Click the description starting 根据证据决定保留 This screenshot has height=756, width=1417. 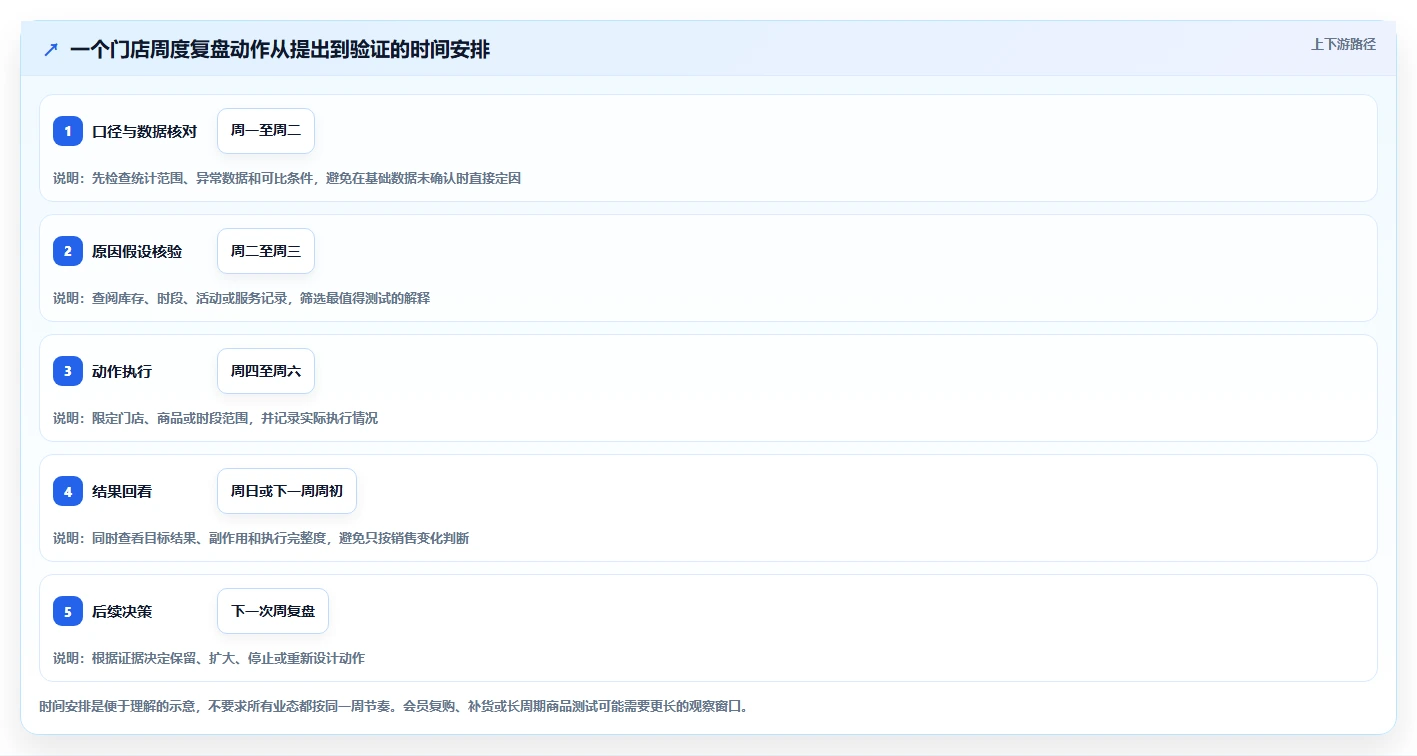[x=209, y=658]
